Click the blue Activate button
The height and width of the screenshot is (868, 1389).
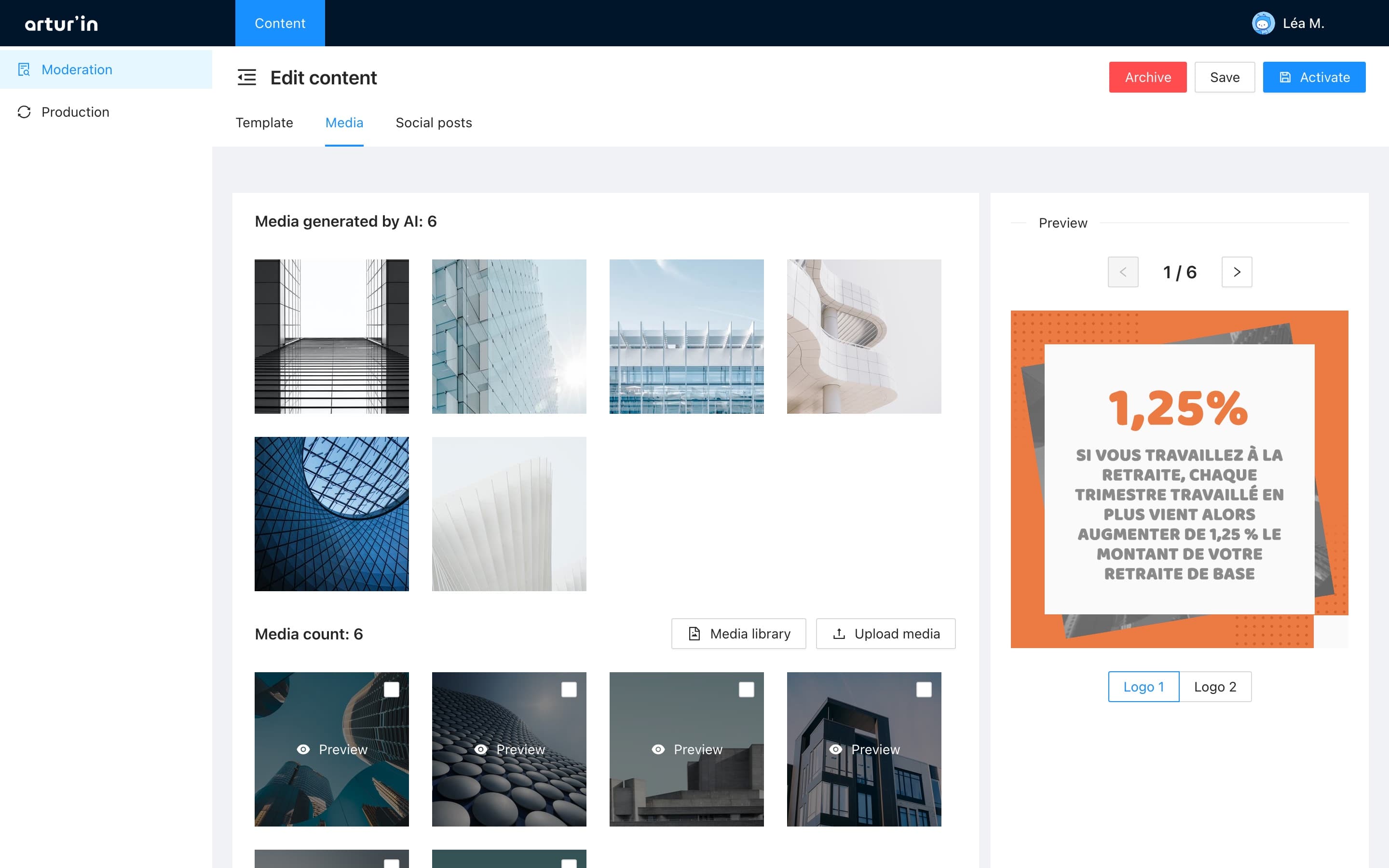1314,78
